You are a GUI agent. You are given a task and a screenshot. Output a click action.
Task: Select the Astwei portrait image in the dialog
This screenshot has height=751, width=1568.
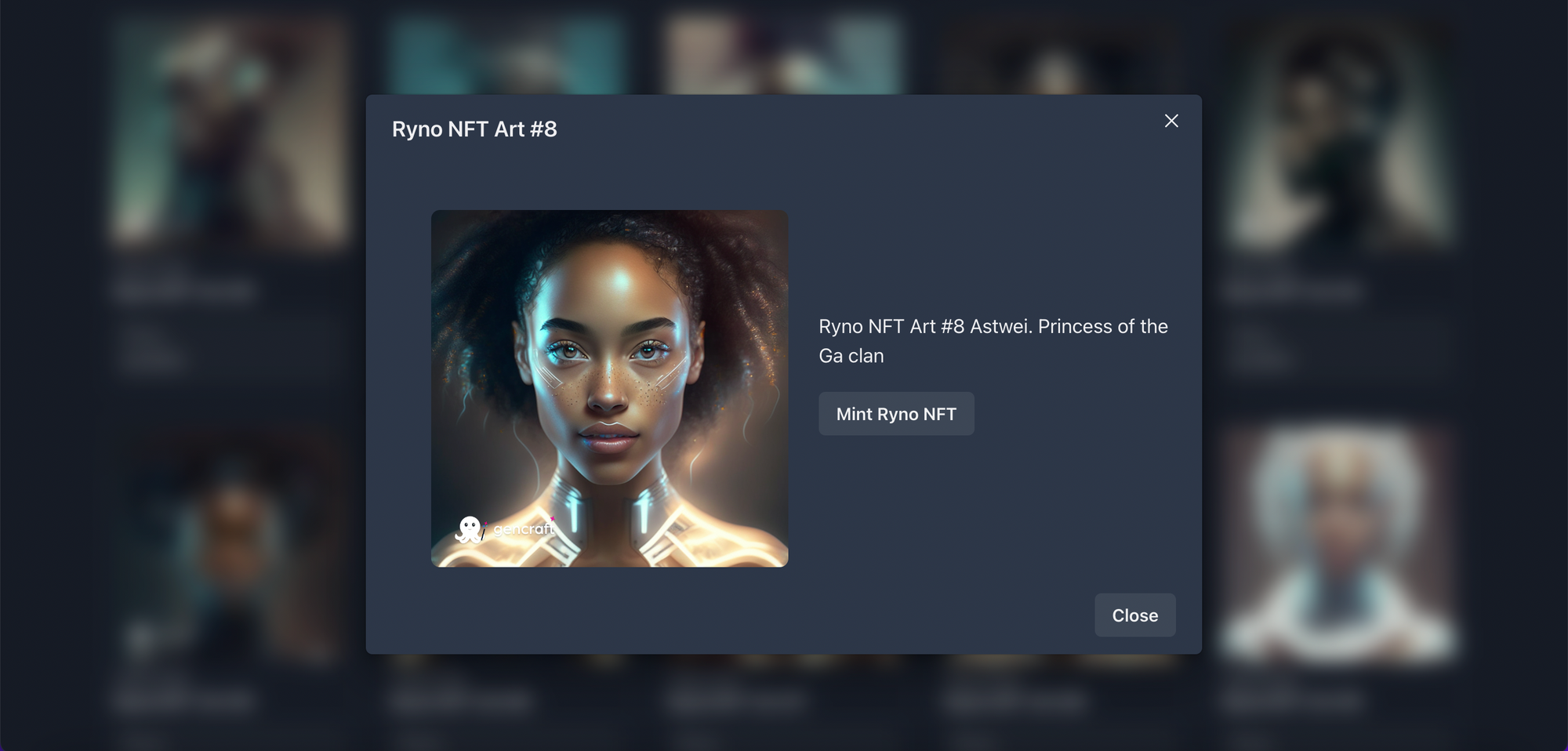pos(609,389)
